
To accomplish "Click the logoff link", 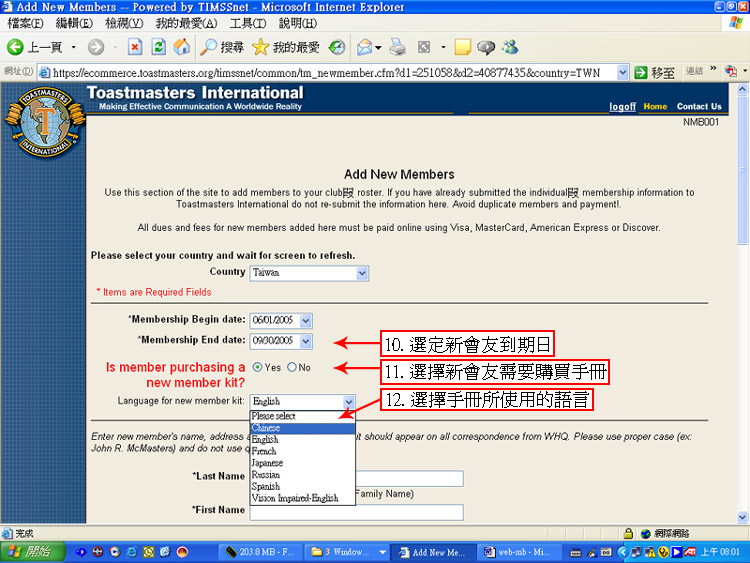I will pos(622,106).
